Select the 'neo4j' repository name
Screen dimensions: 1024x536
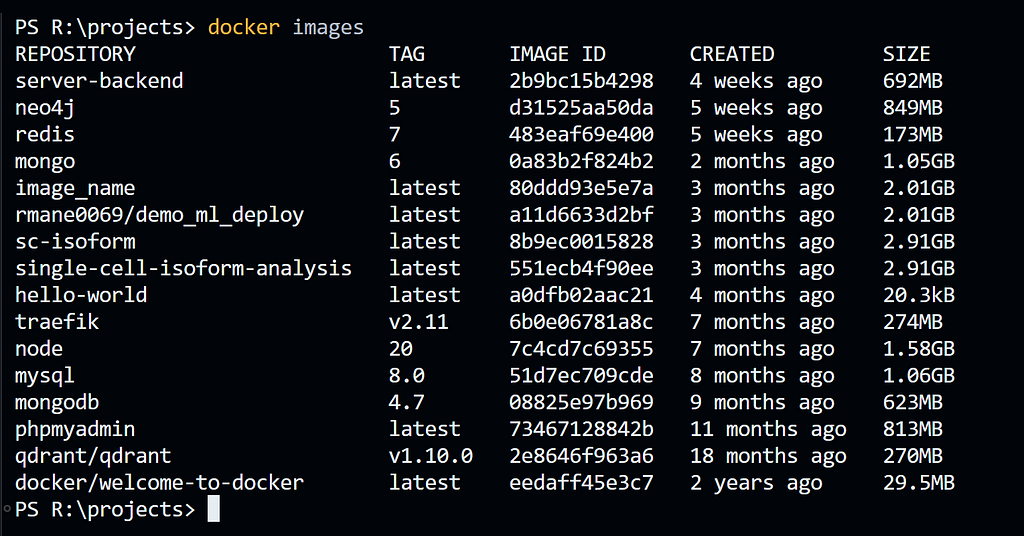click(45, 108)
